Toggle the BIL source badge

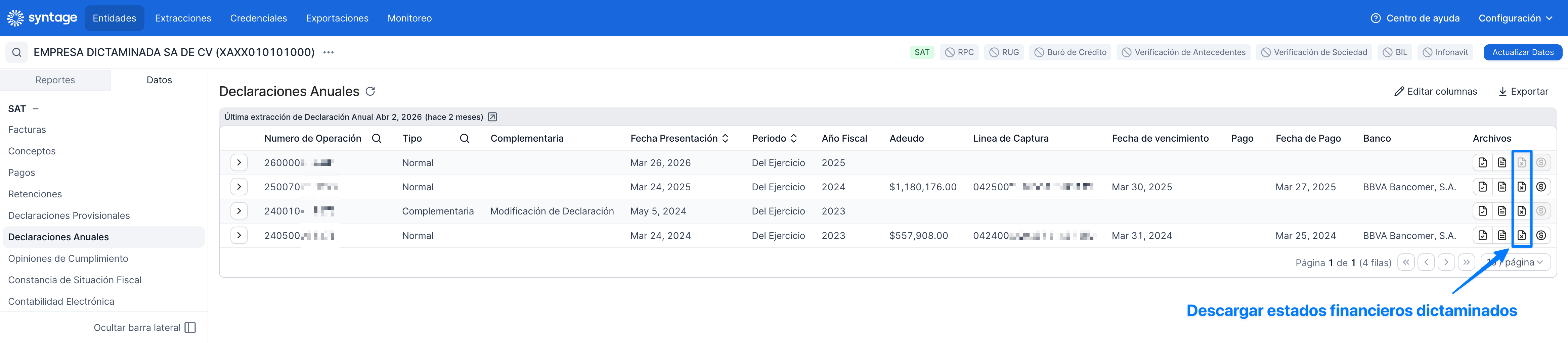pyautogui.click(x=1395, y=52)
